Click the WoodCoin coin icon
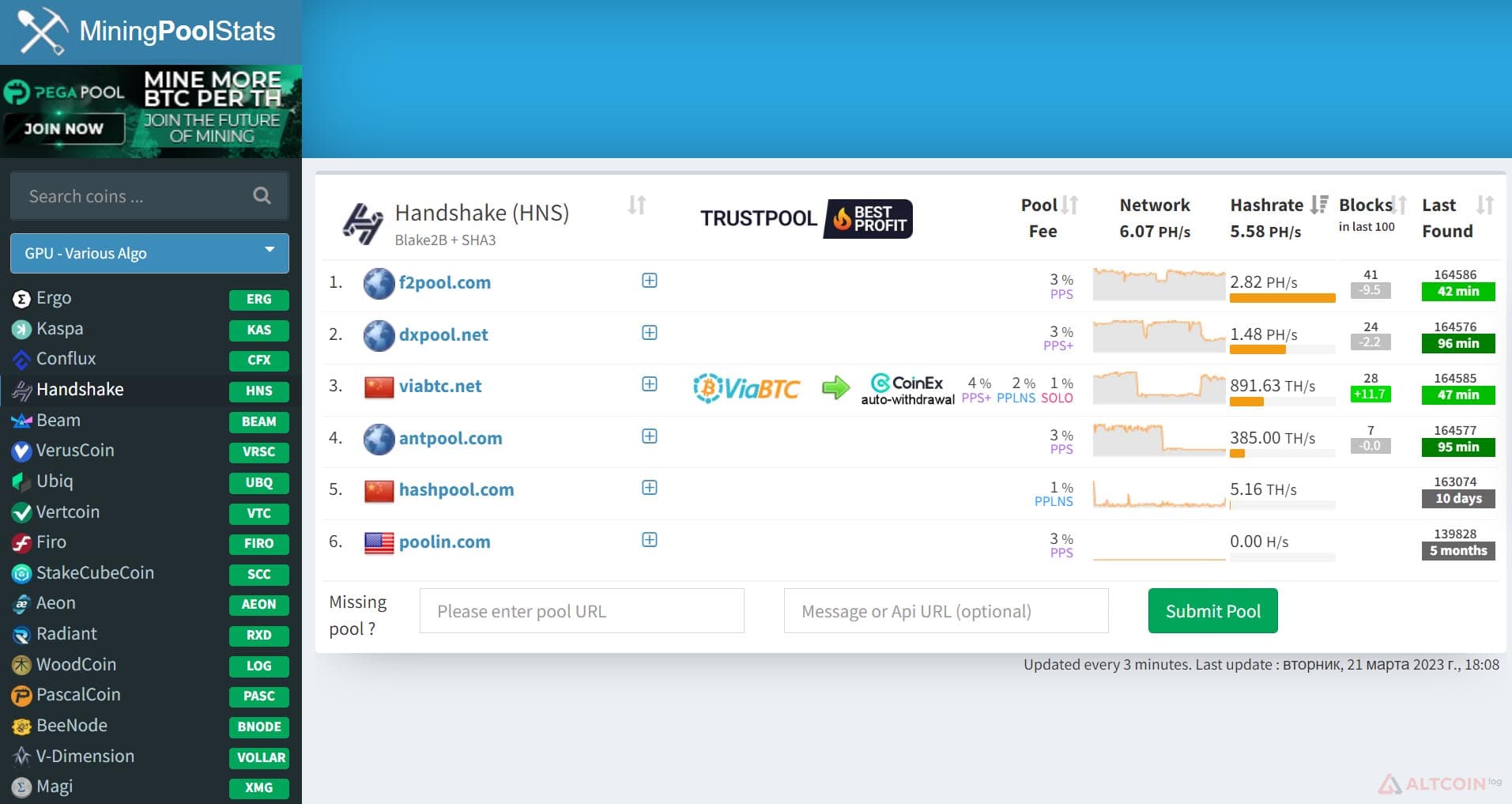The image size is (1512, 804). (21, 666)
